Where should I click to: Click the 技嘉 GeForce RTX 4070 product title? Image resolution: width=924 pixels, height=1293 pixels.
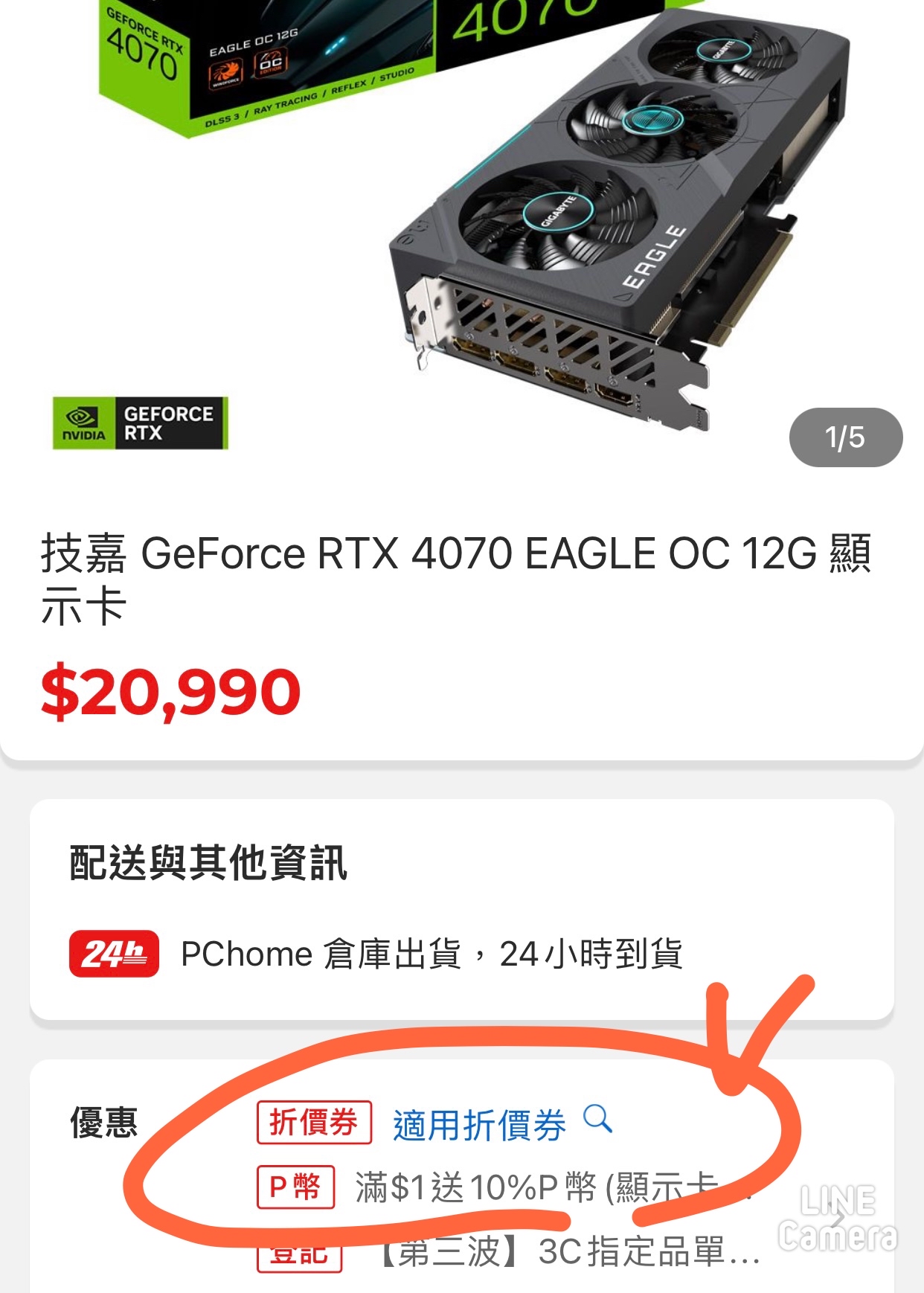click(455, 580)
